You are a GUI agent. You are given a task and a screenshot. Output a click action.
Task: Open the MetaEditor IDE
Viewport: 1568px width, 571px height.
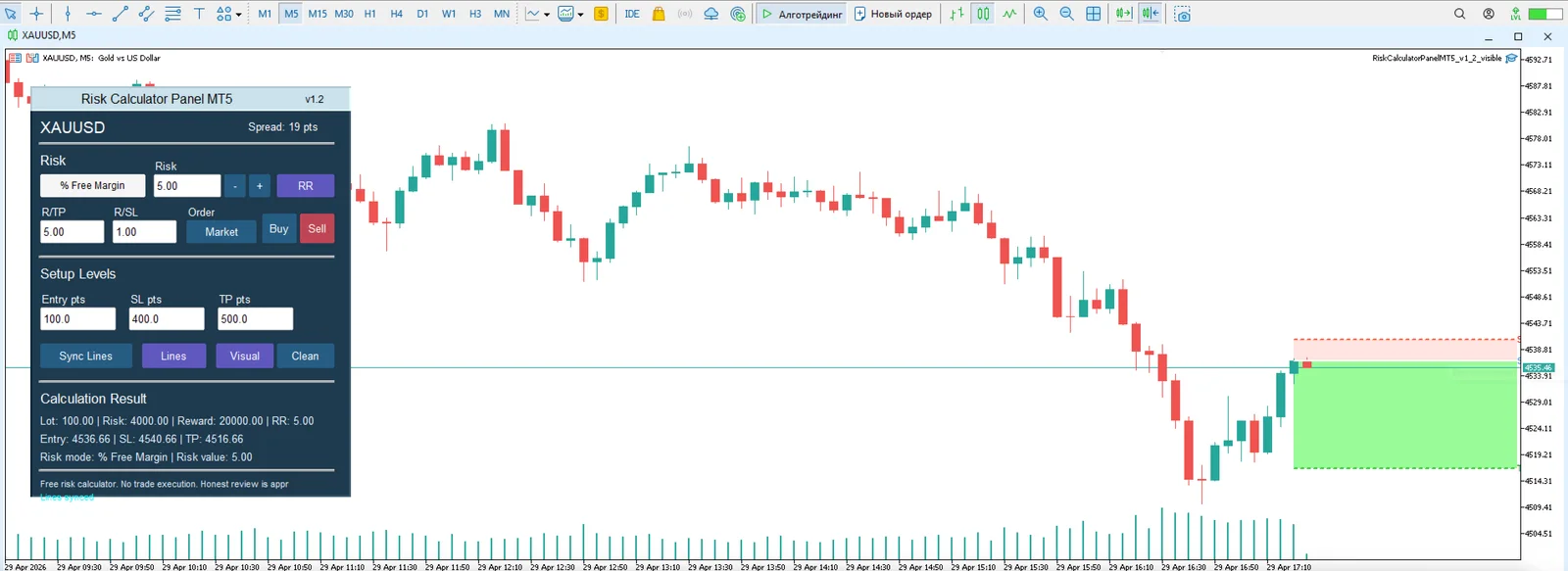click(x=632, y=14)
